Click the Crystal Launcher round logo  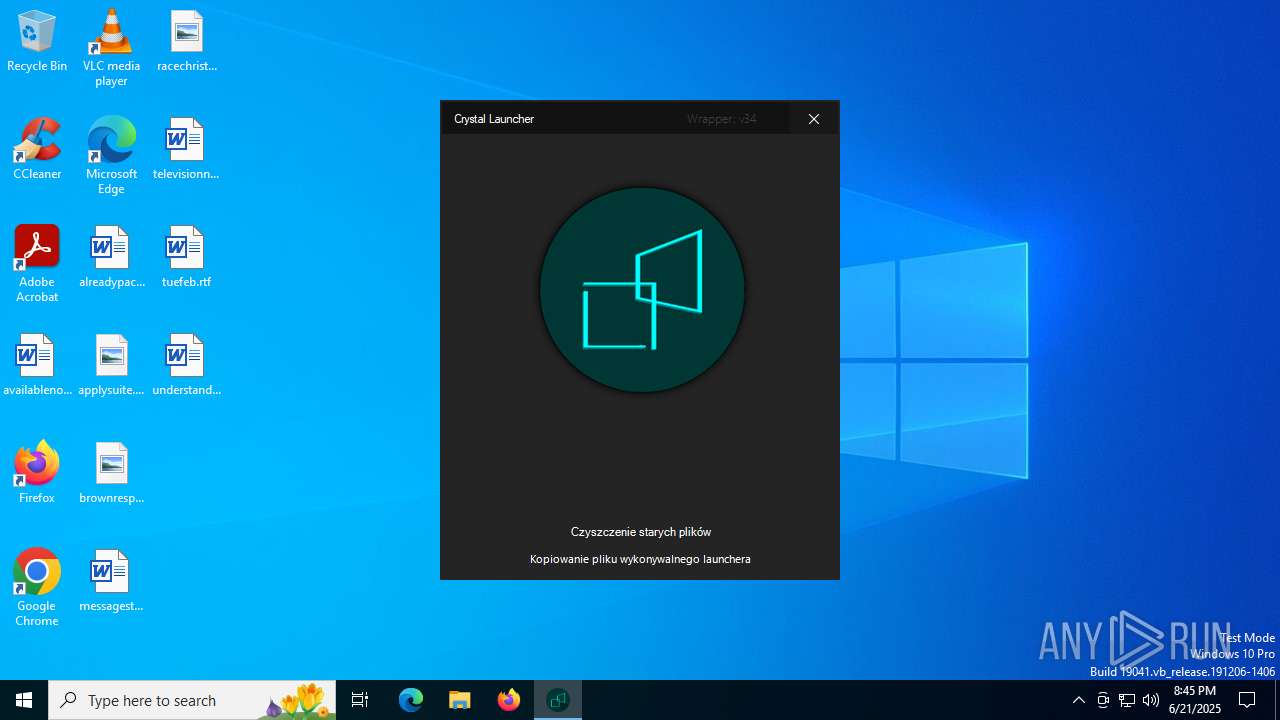point(642,290)
